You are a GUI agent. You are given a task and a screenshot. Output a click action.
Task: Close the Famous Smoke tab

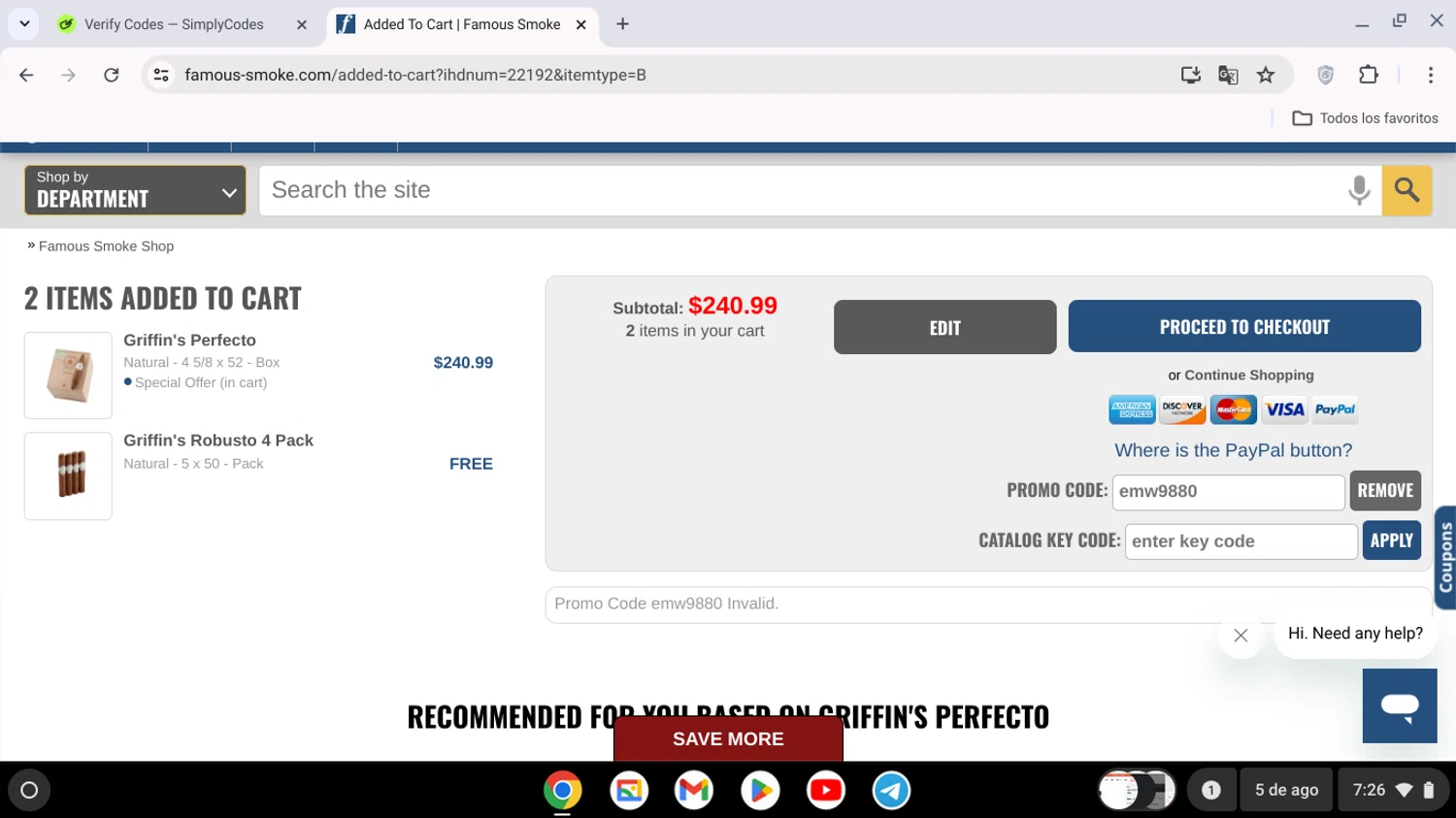[581, 25]
